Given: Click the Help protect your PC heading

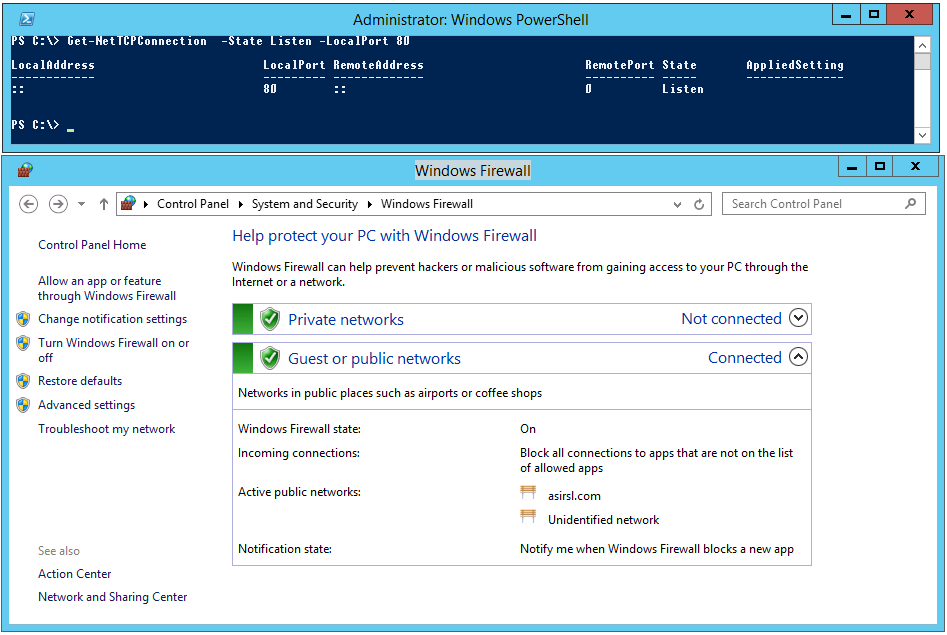Looking at the screenshot, I should point(384,236).
